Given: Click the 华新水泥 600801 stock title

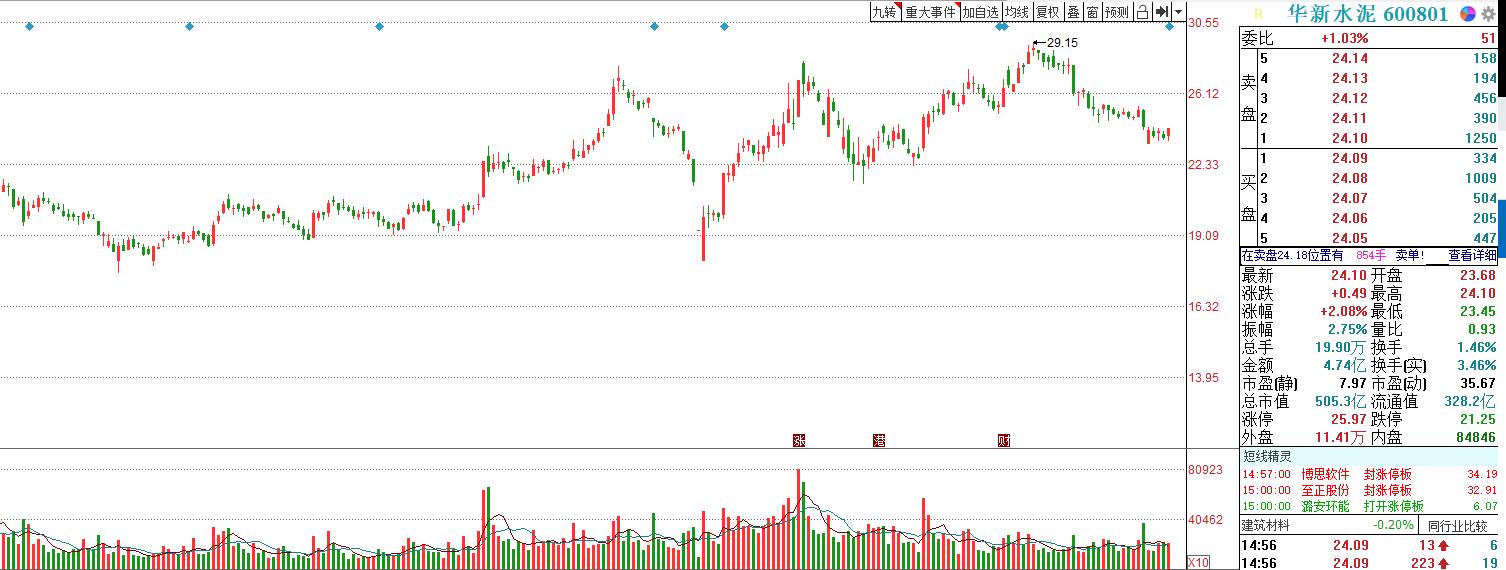Looking at the screenshot, I should click(x=1367, y=14).
